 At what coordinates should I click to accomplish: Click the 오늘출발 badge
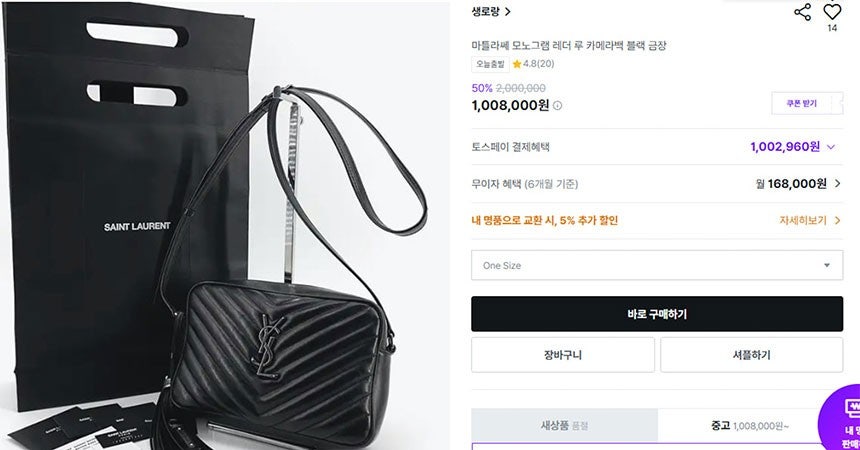point(490,64)
